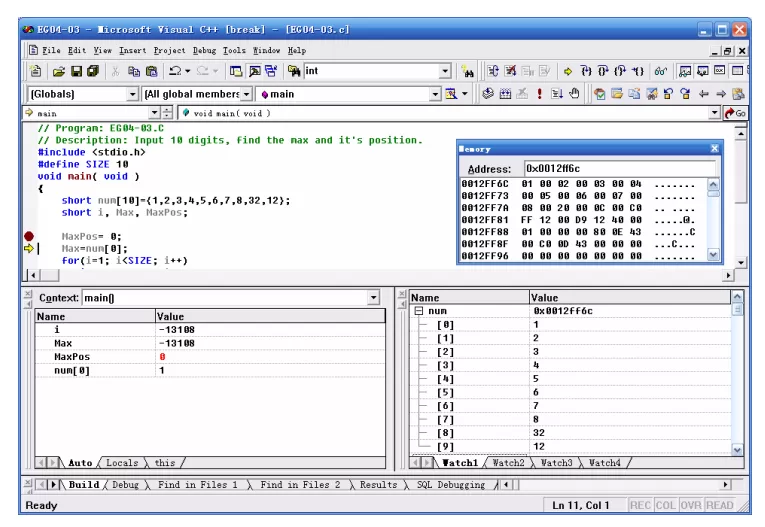
Task: Click the Execute Program exclamation icon
Action: point(540,94)
